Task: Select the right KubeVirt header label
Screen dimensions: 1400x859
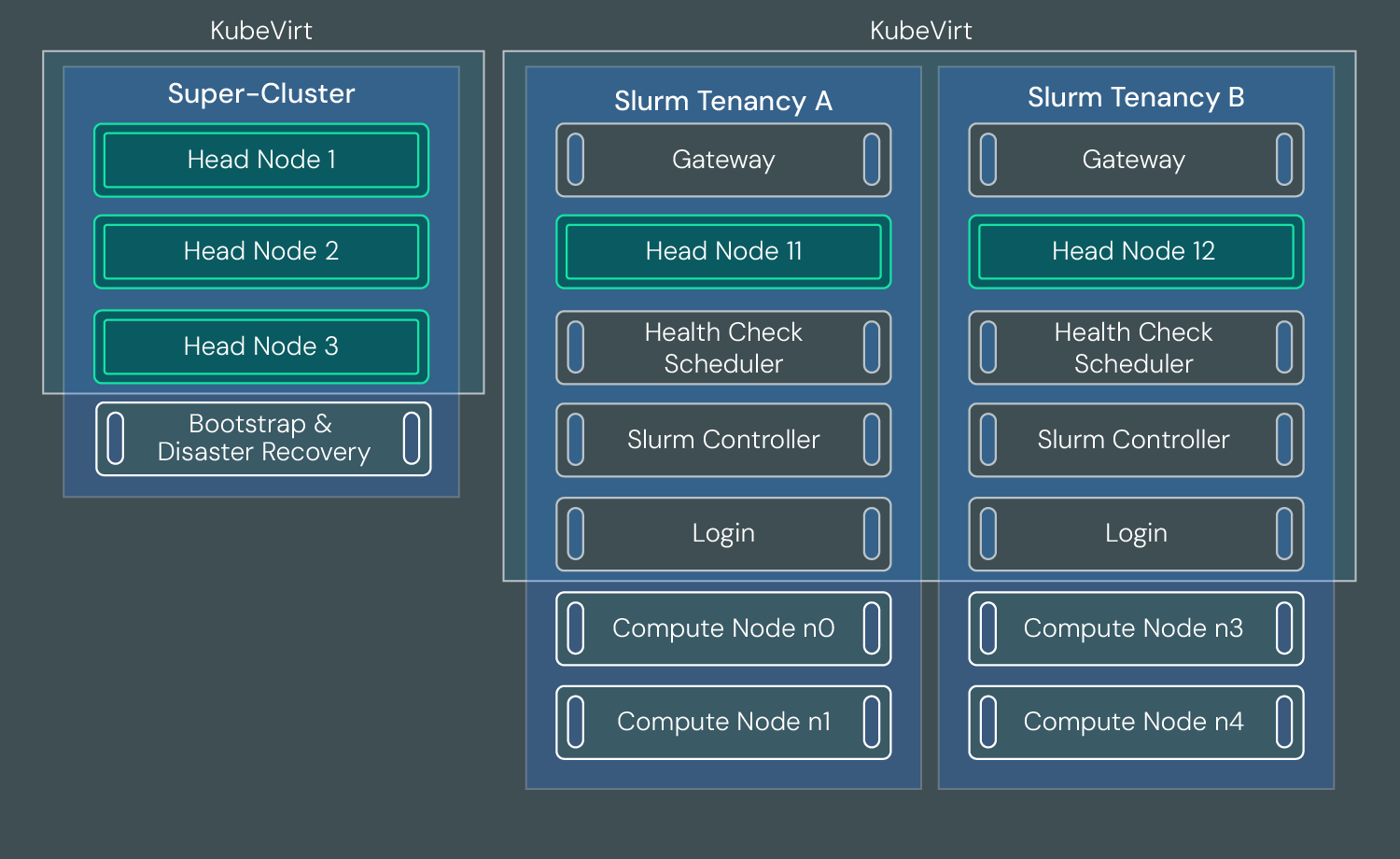Action: pyautogui.click(x=921, y=31)
